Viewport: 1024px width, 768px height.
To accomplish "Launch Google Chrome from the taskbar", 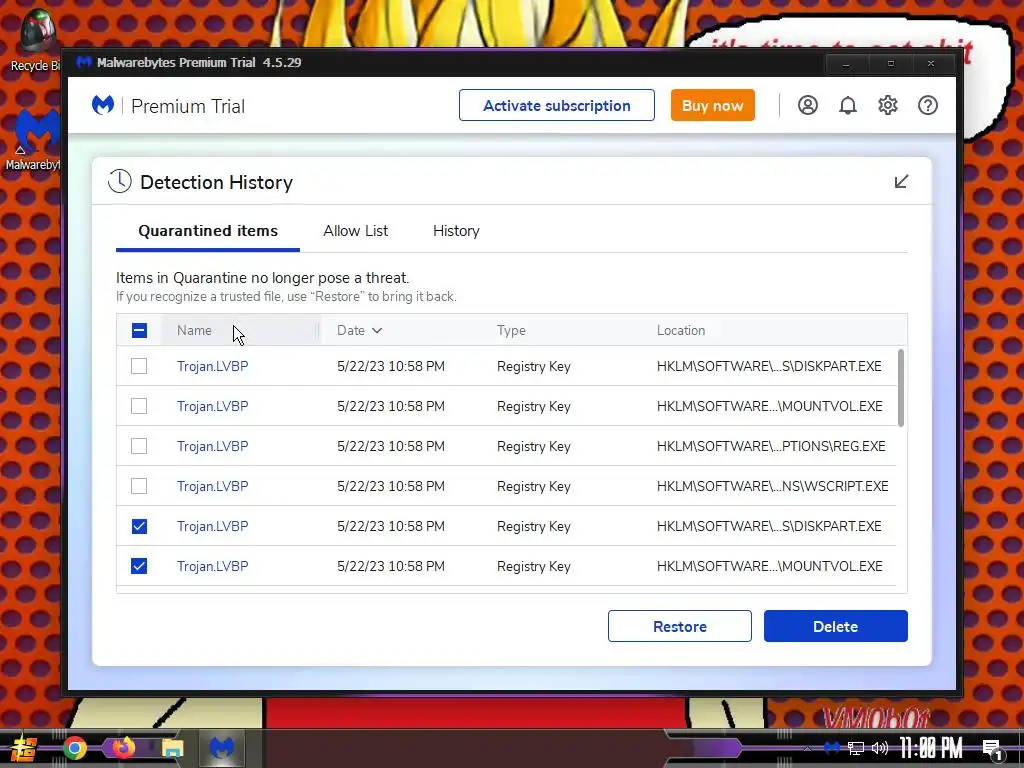I will tap(74, 748).
